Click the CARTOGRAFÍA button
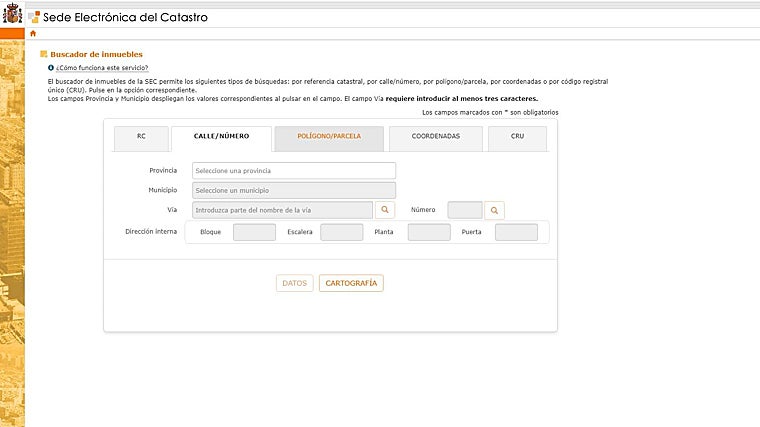This screenshot has width=760, height=427. point(351,283)
